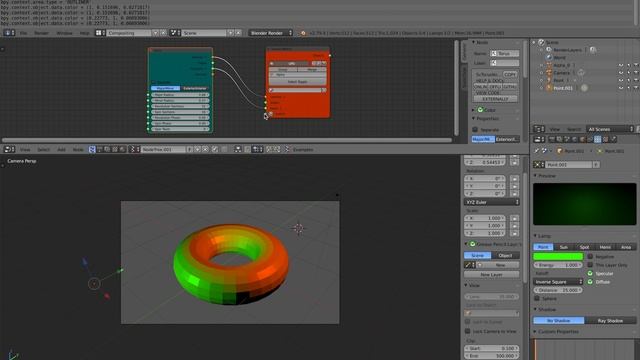Click the scene browse icon

point(175,33)
